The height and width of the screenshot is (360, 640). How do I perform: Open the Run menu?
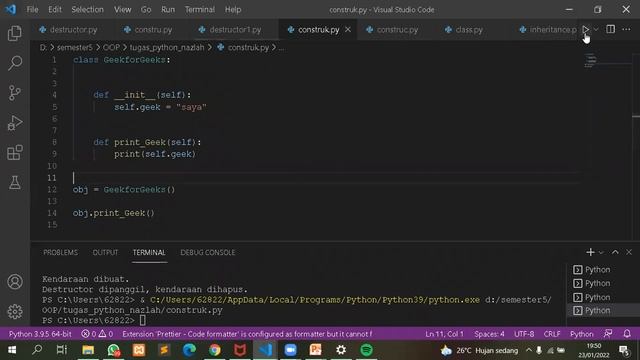[168, 9]
